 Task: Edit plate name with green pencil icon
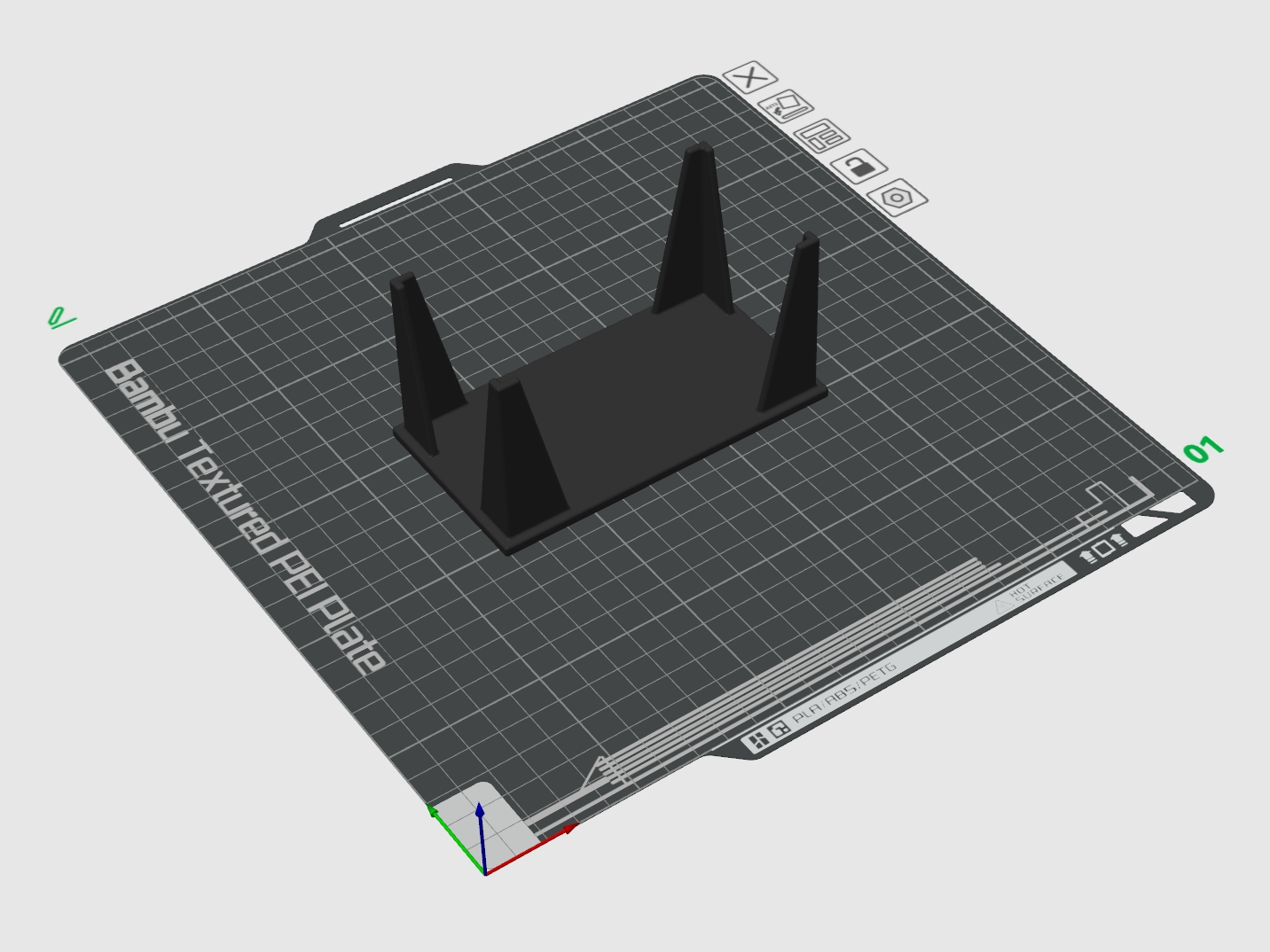click(60, 317)
